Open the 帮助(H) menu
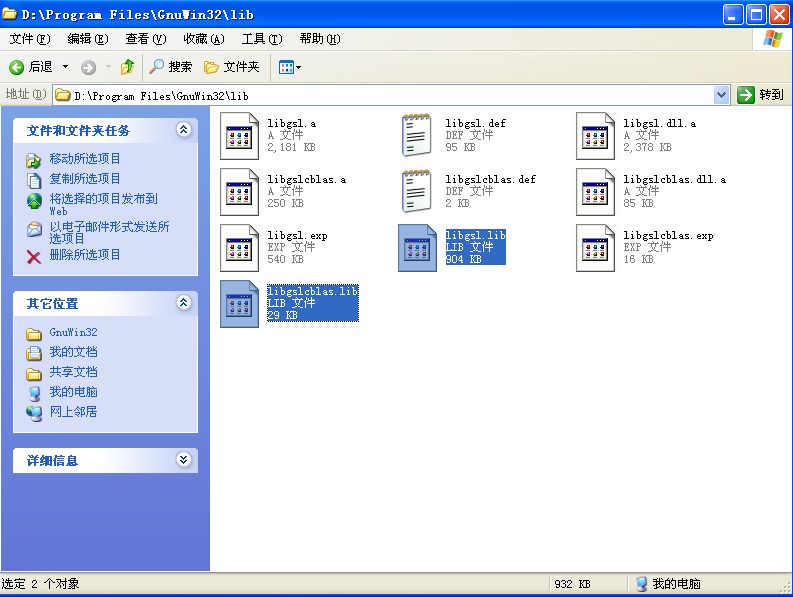This screenshot has height=597, width=793. (320, 39)
